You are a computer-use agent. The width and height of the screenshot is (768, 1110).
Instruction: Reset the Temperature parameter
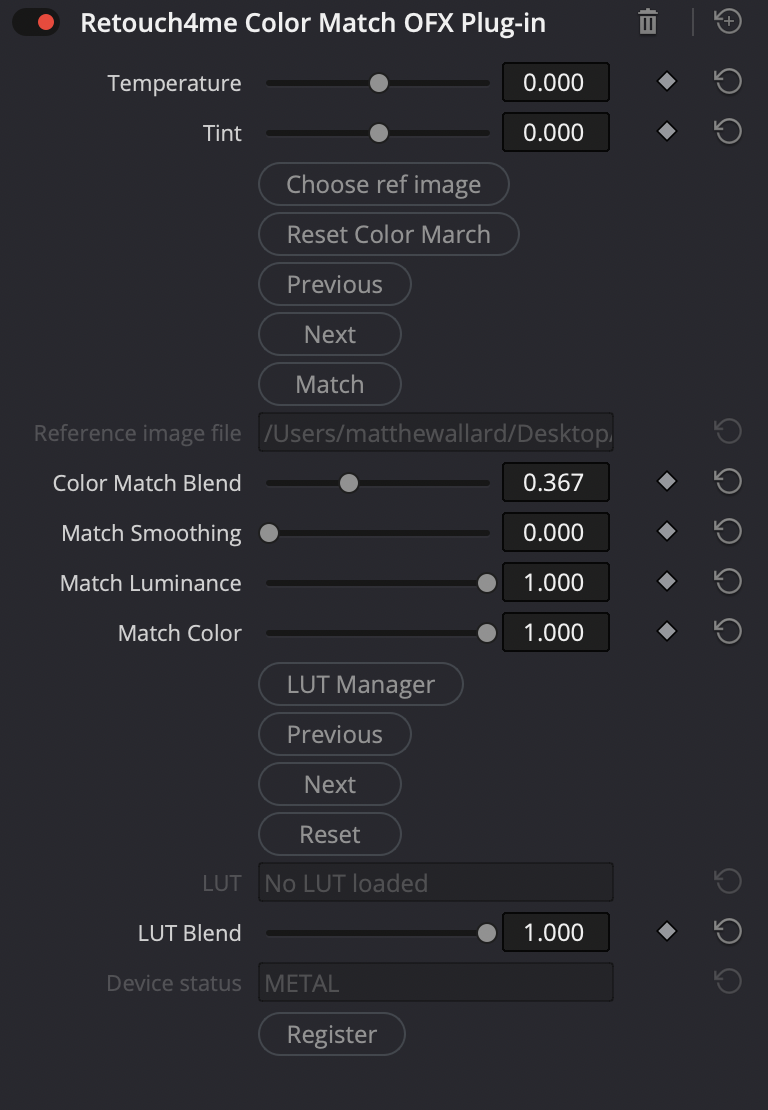point(728,82)
